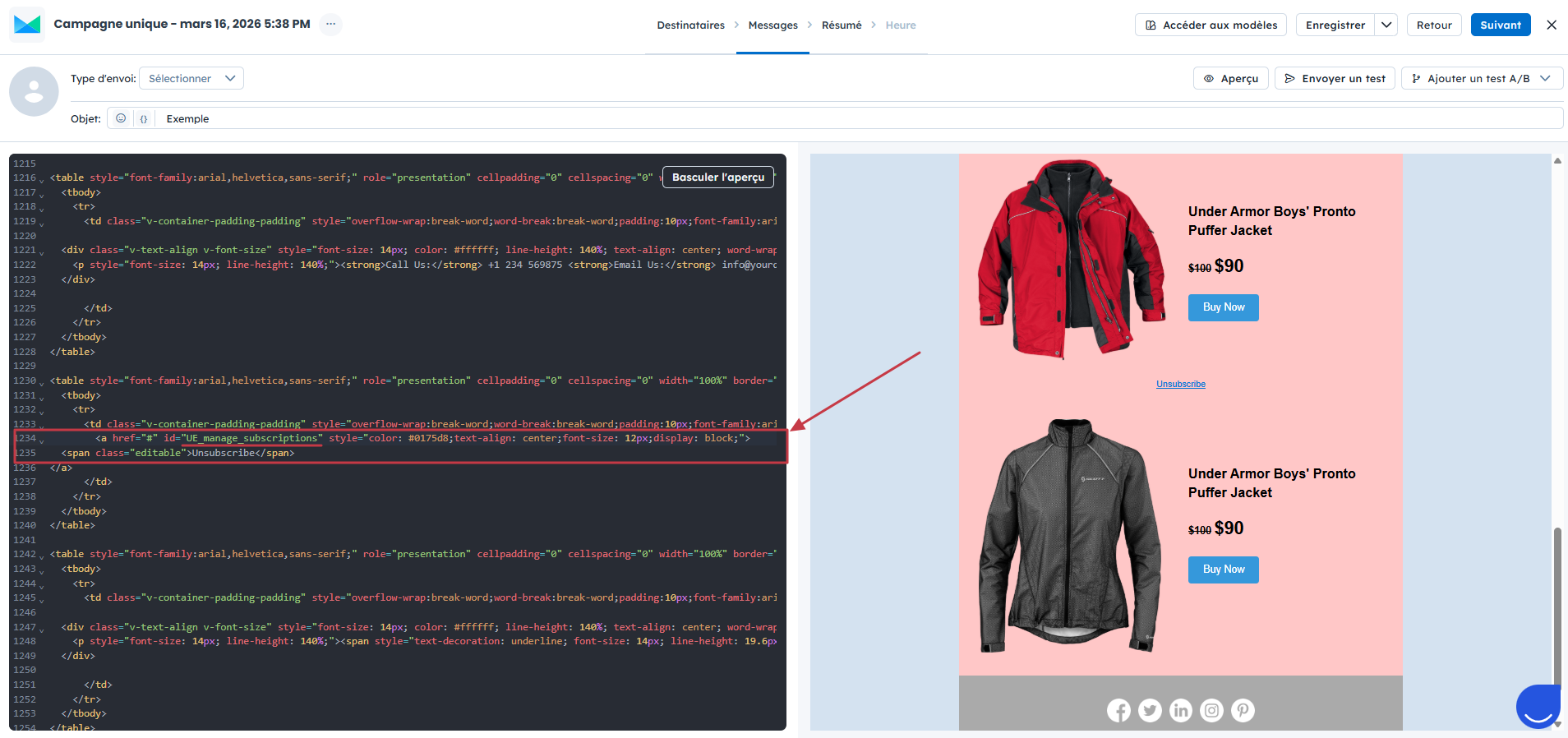Screen dimensions: 1568x738
Task: Click the $90 price beside the black jacket
Action: coord(1229,528)
